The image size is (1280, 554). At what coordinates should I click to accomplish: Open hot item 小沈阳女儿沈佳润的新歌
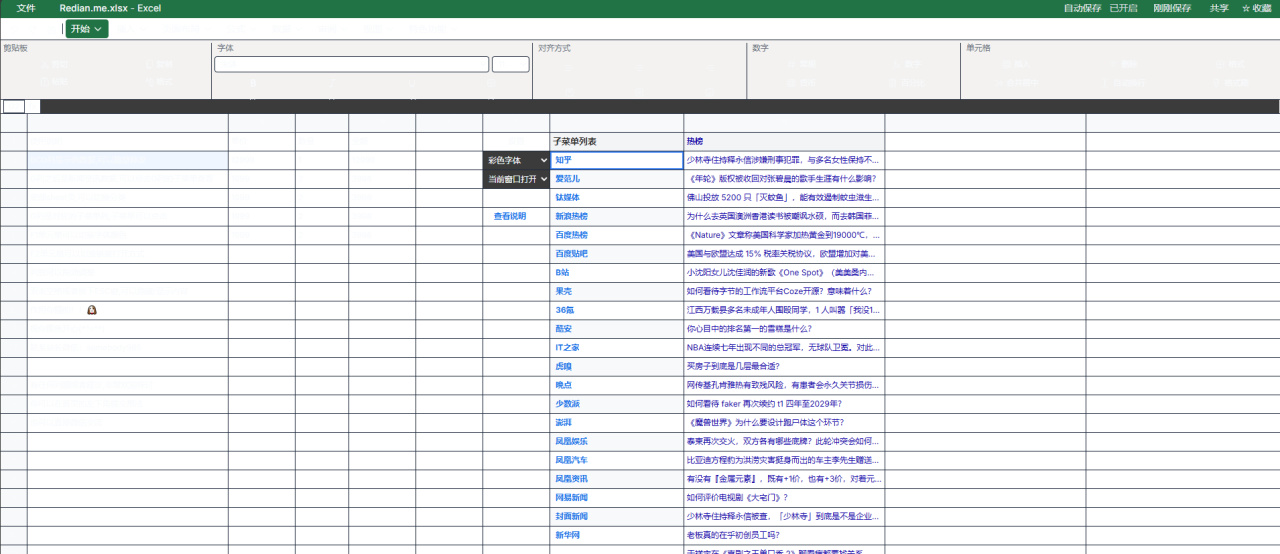tap(782, 272)
